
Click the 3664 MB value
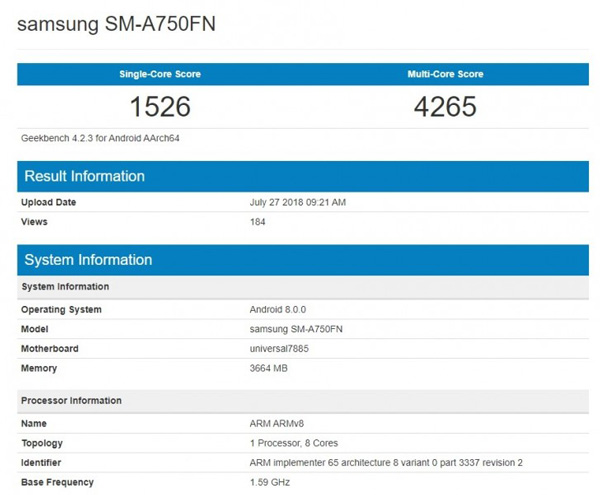(269, 368)
